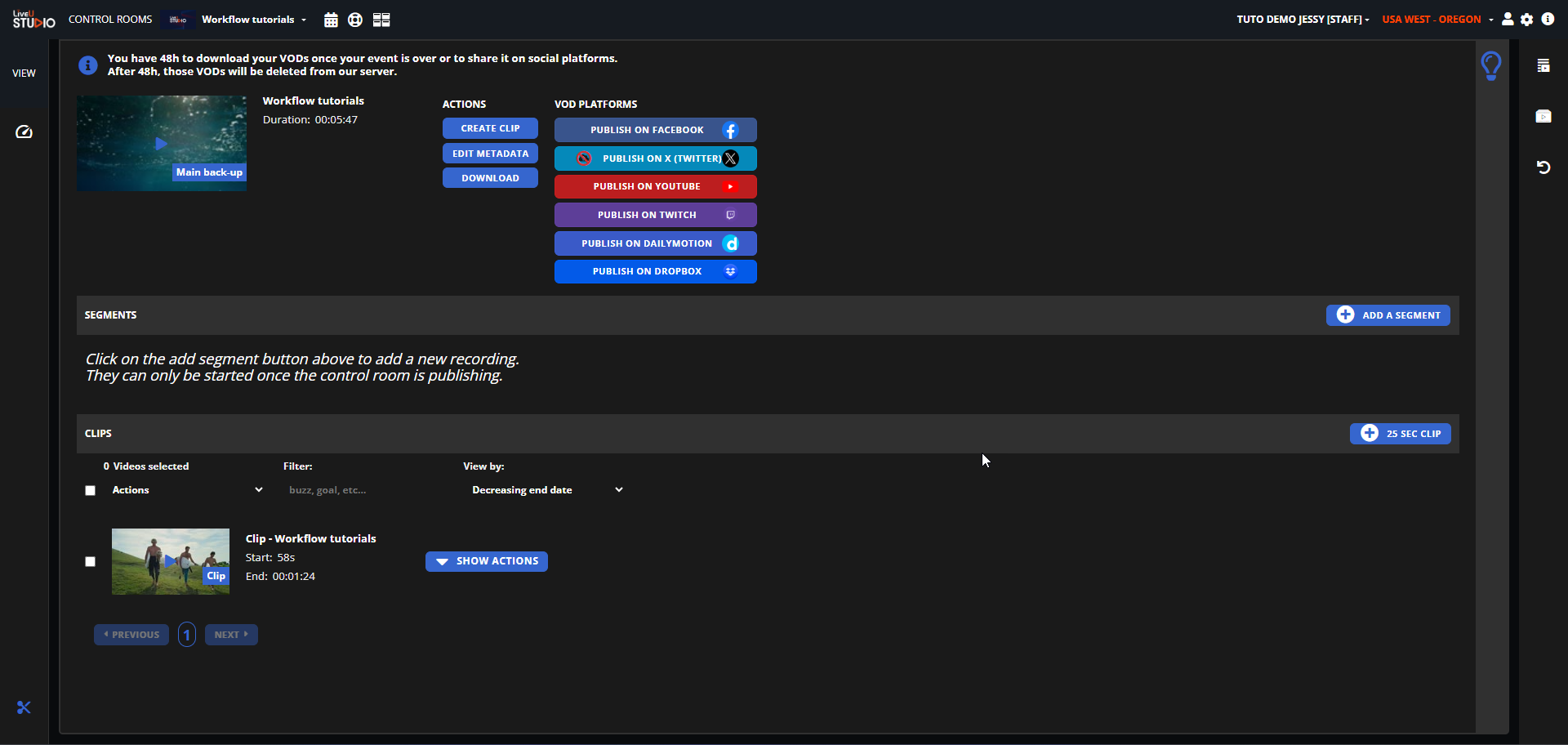Viewport: 1568px width, 745px height.
Task: Open the USA West - Oregon region dropdown
Action: [x=1437, y=20]
